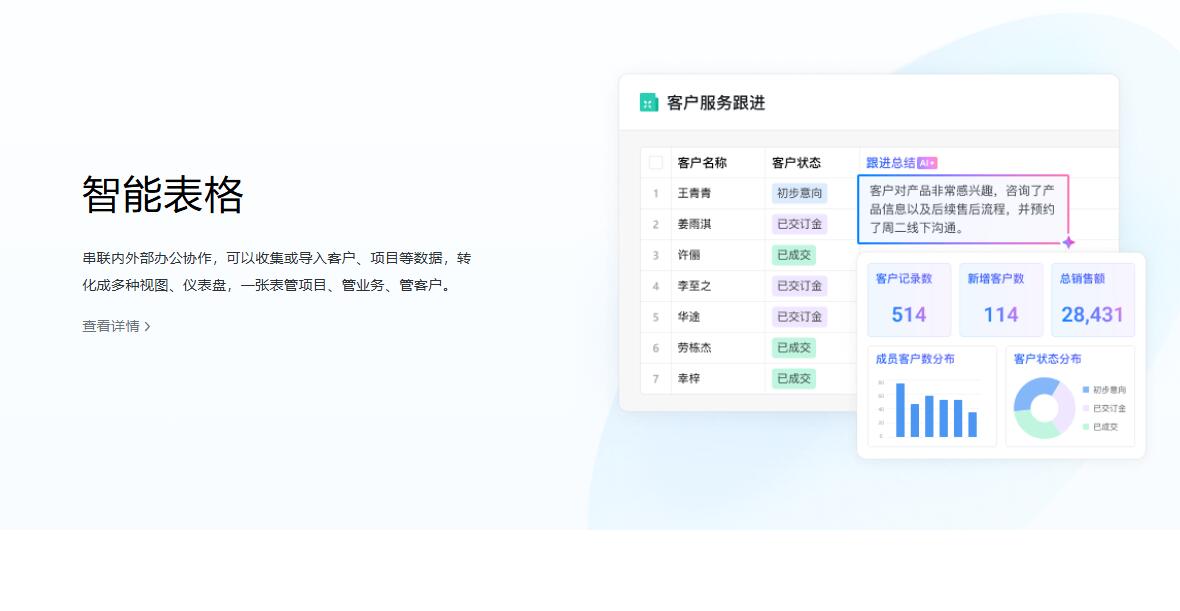Open the 查看详情 link
1180x611 pixels.
(111, 326)
